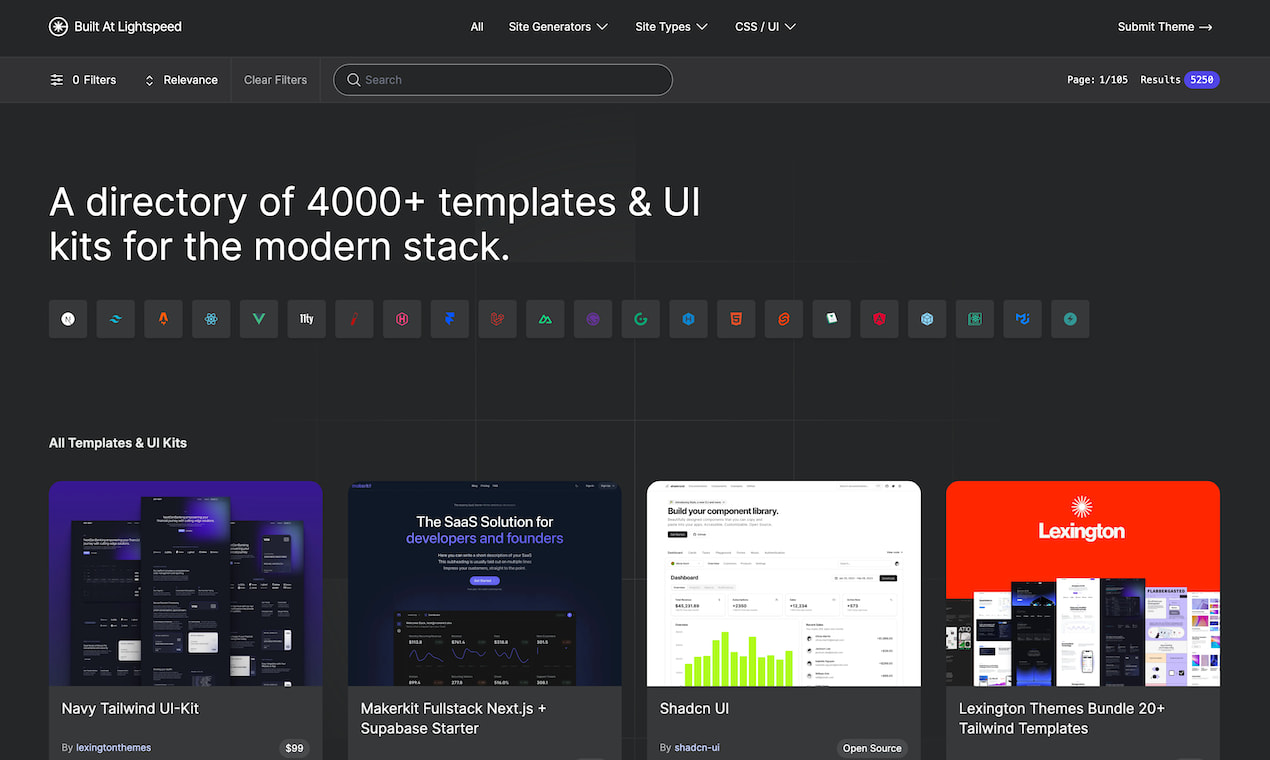Viewport: 1270px width, 760px height.
Task: Open the Navy Tailwind UI-Kit thumbnail
Action: (186, 584)
